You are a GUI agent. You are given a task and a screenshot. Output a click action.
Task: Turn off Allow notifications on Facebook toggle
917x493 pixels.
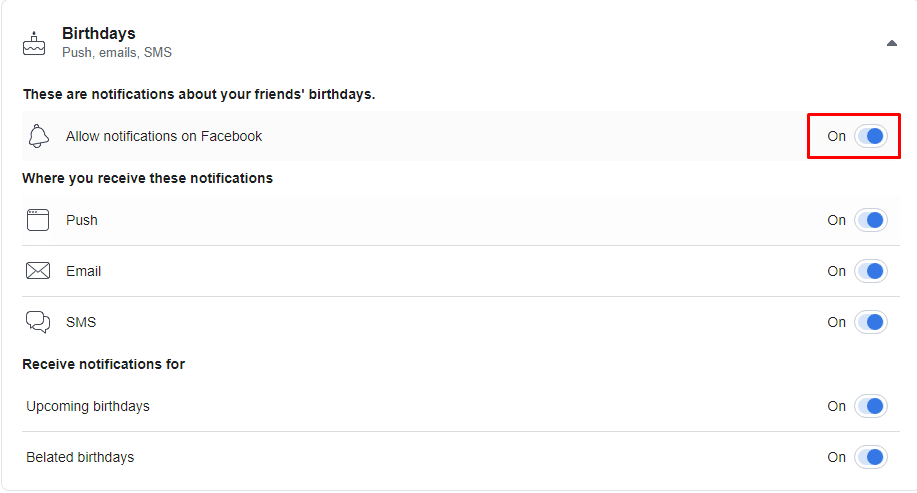(871, 136)
